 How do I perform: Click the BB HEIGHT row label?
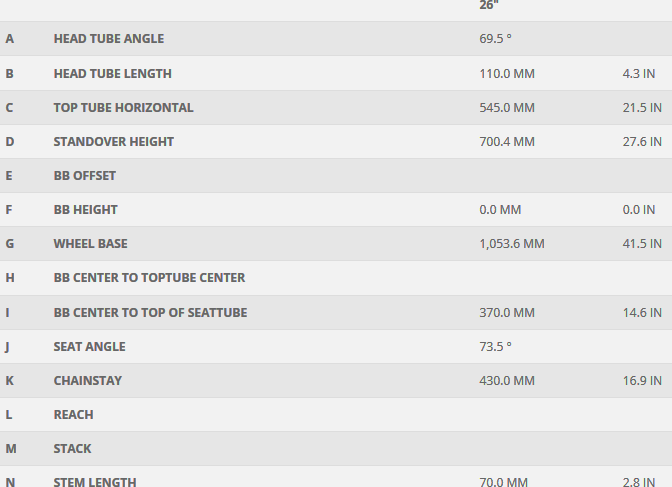click(x=85, y=209)
